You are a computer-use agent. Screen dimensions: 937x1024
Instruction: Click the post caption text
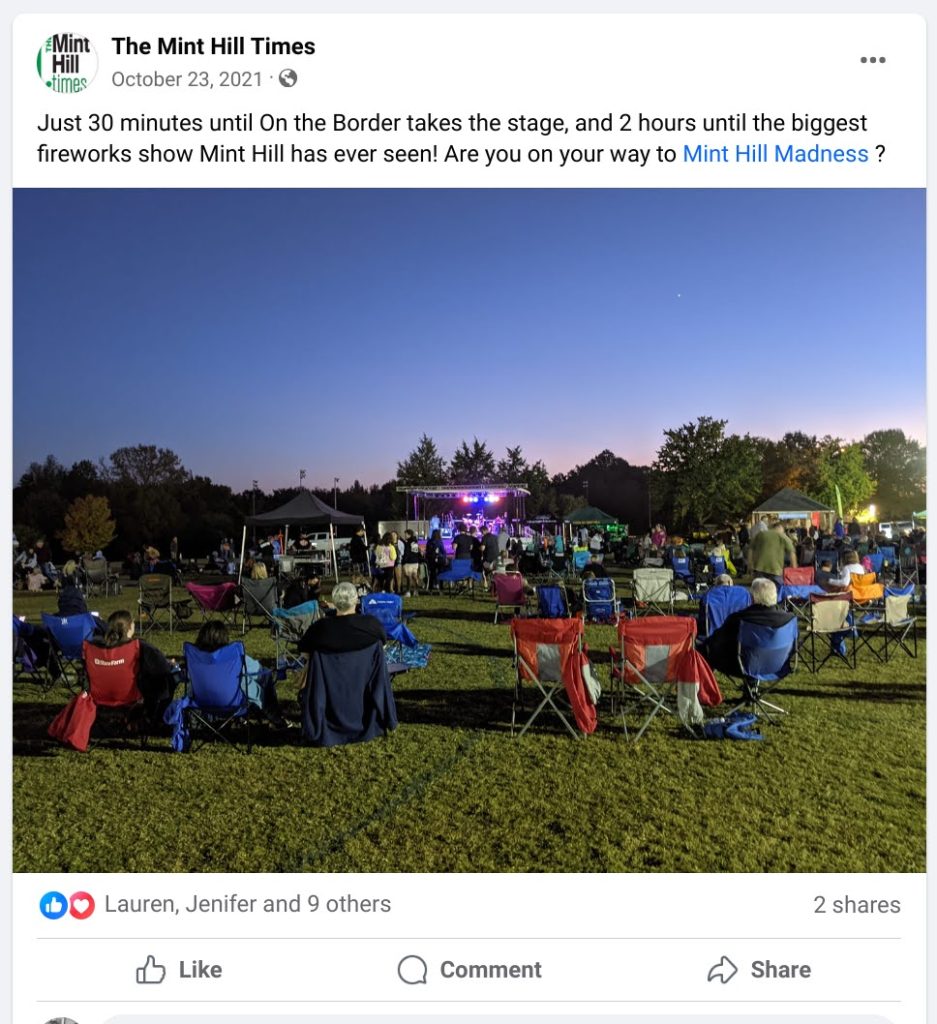(461, 138)
